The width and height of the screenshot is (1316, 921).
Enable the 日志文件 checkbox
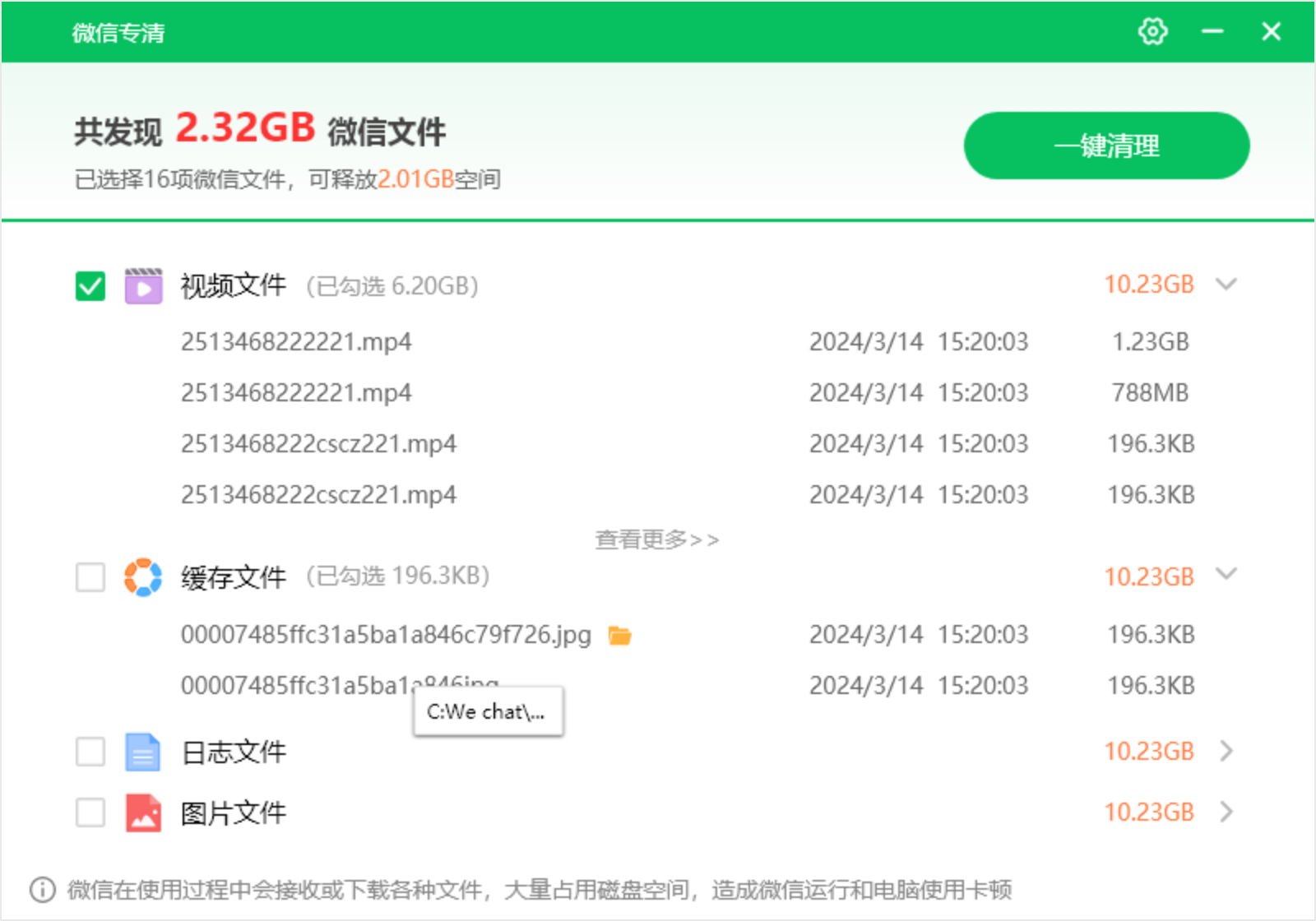click(x=90, y=752)
